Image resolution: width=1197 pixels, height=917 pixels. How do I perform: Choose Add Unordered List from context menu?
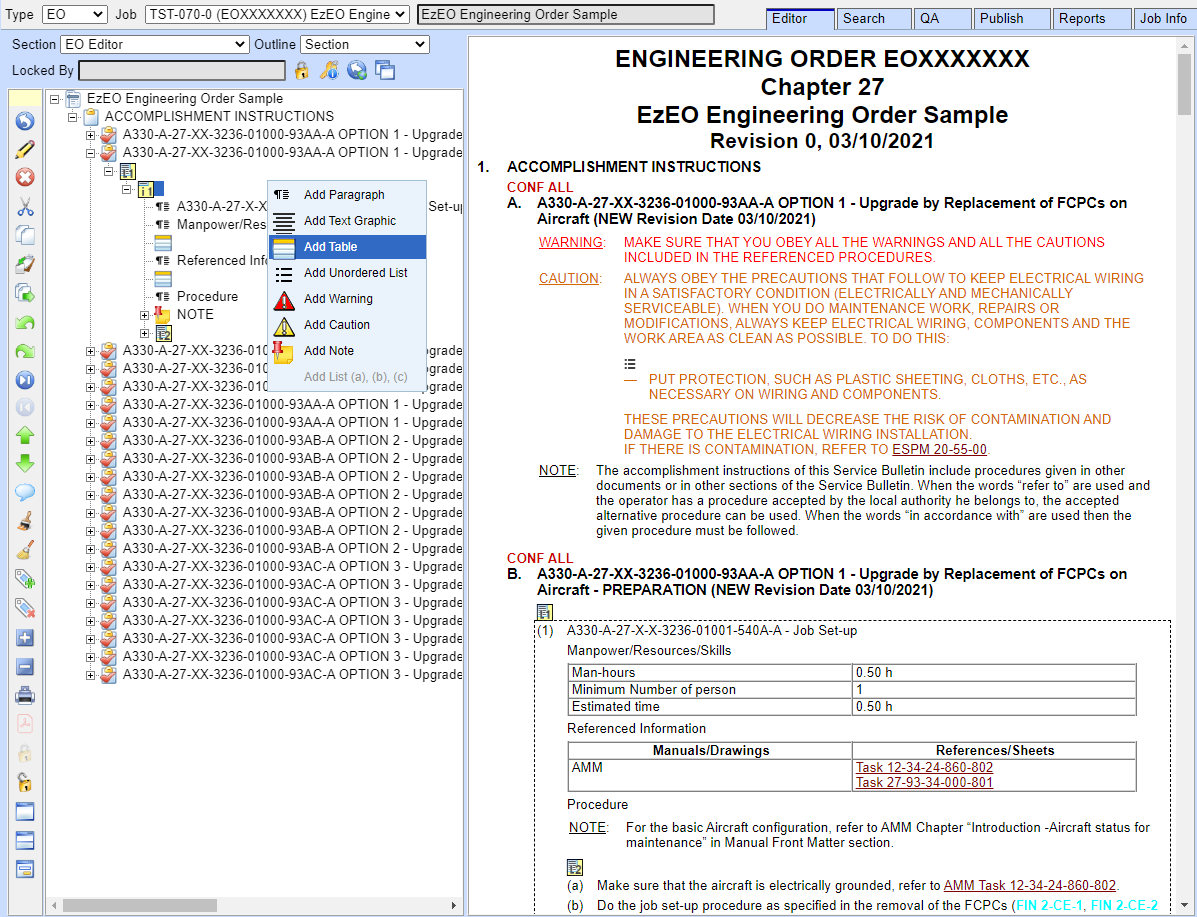[347, 273]
